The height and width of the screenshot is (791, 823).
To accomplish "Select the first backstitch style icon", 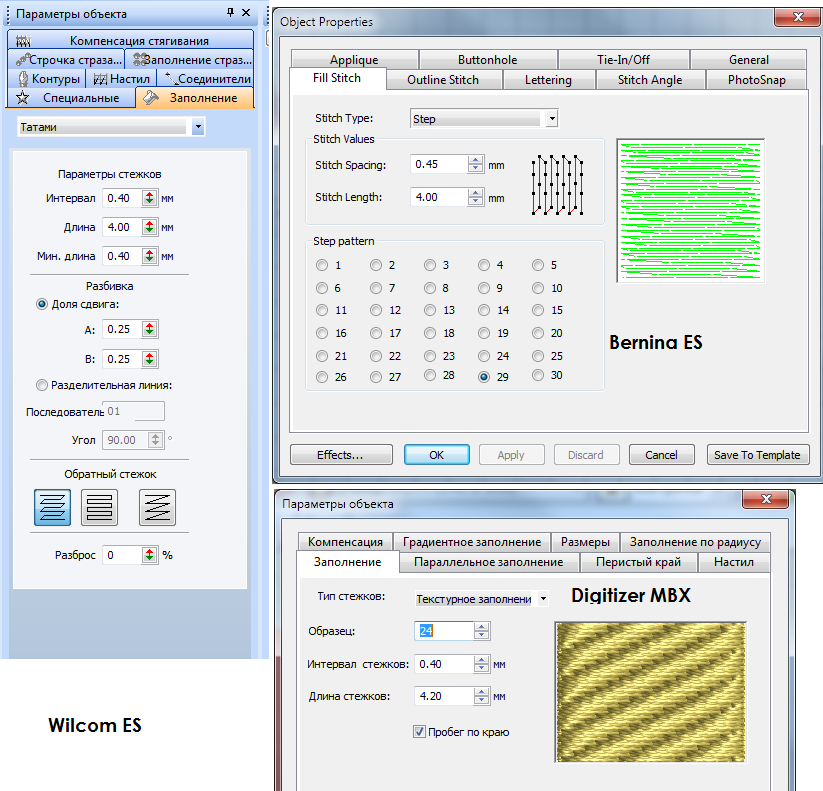I will [x=52, y=507].
